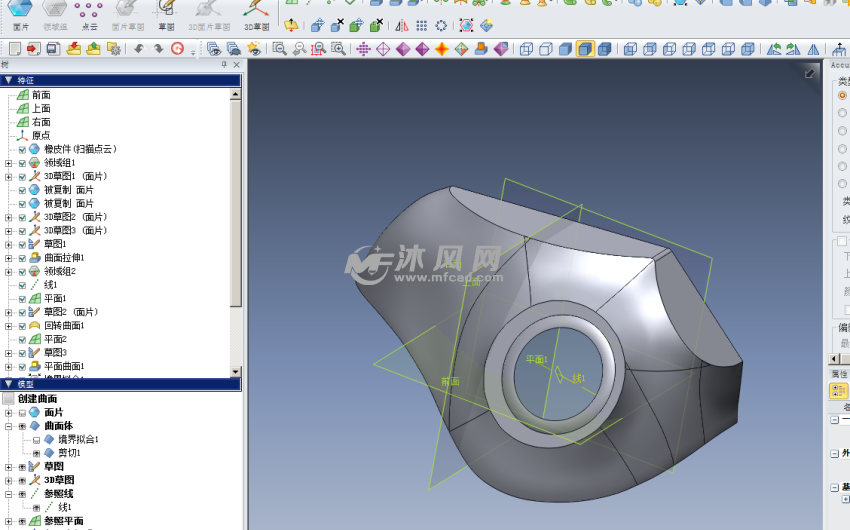
Task: Collapse the 特征 panel header
Action: (9, 80)
